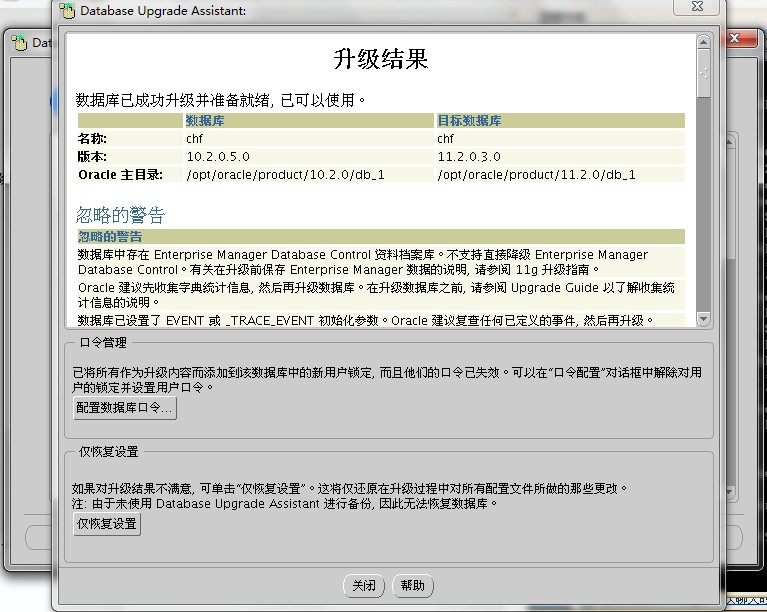Close the Database Upgrade Assistant front window
Image resolution: width=767 pixels, height=612 pixels.
697,6
